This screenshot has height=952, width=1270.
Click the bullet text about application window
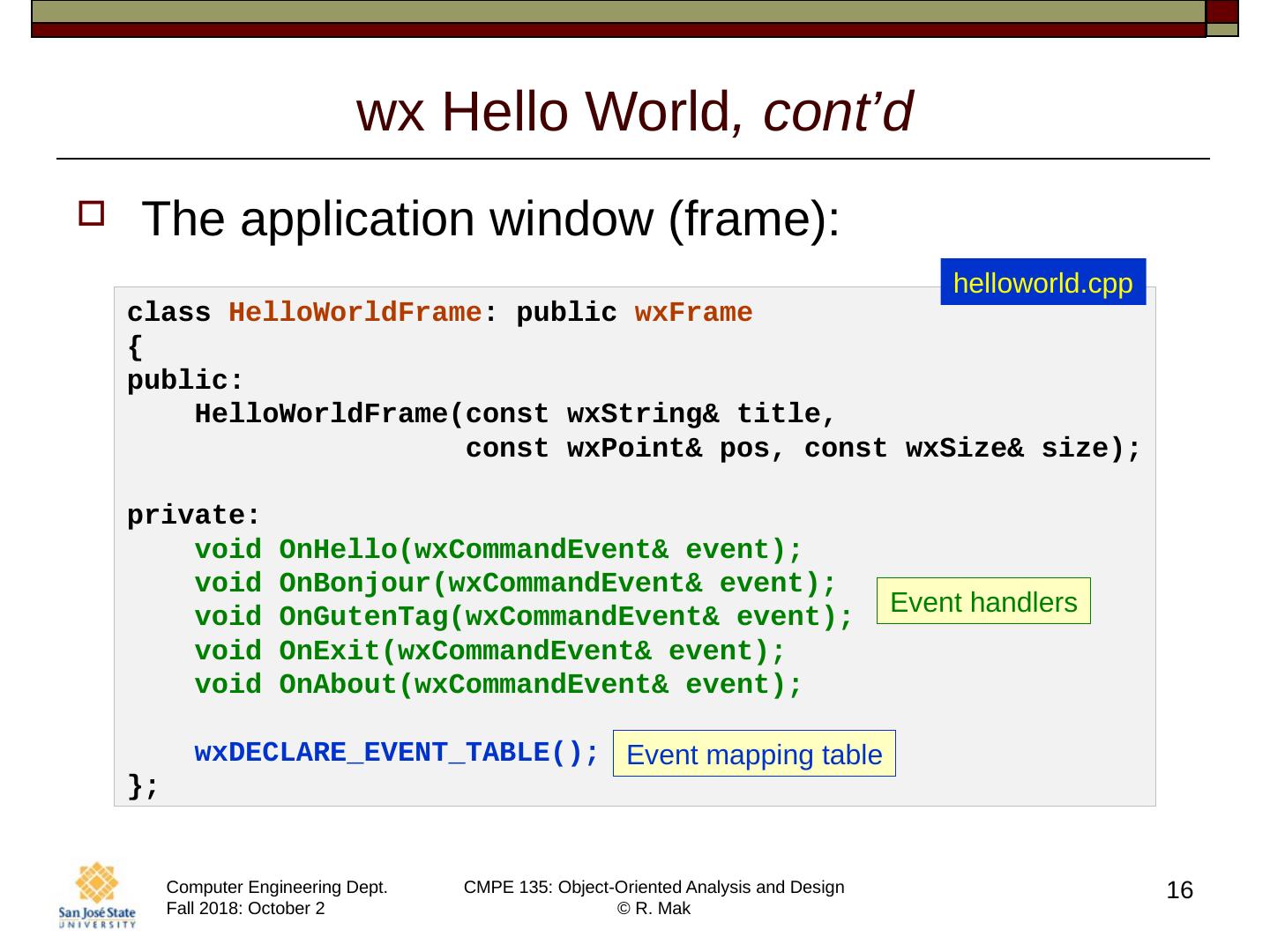coord(490,219)
